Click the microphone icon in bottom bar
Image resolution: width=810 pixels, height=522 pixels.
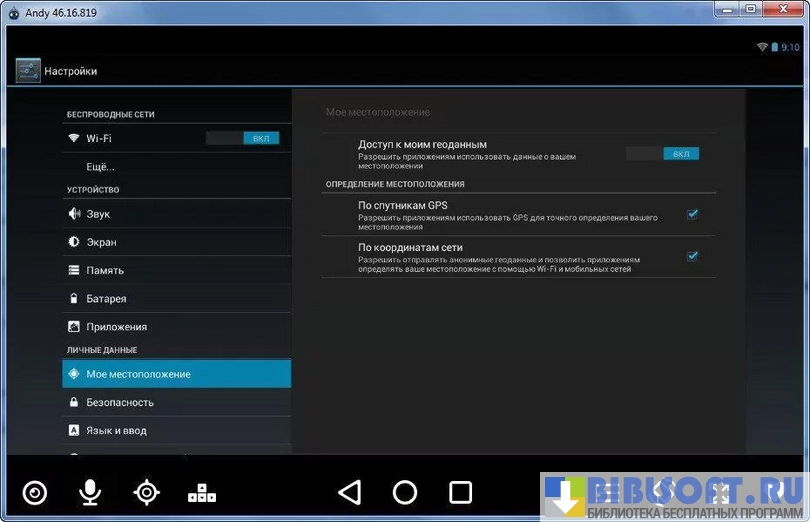coord(91,492)
